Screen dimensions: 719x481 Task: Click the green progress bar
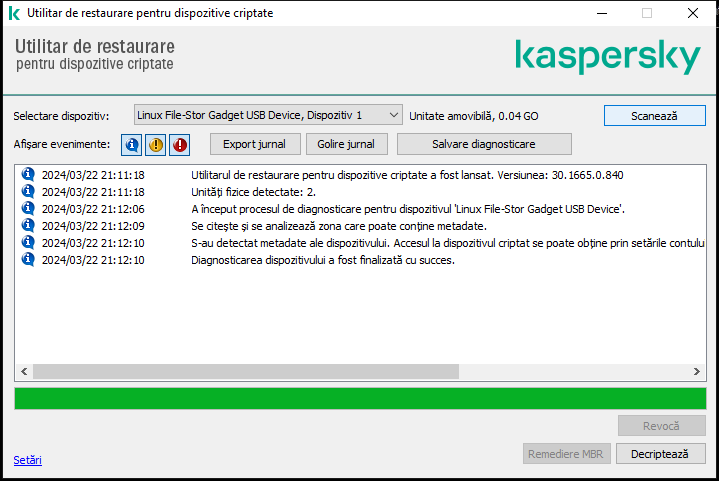[x=360, y=398]
